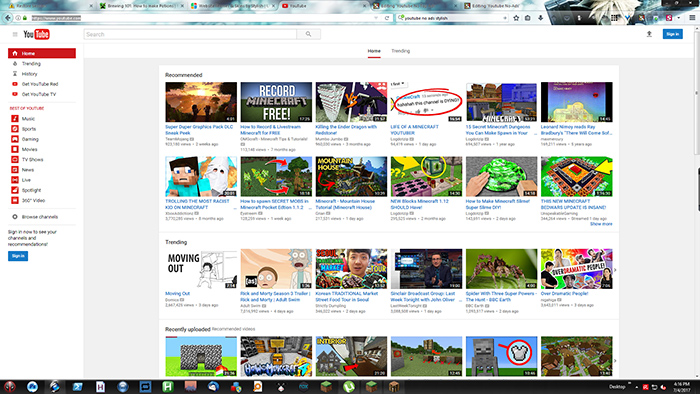Click the browser back button
This screenshot has height=394, width=700.
[x=8, y=18]
